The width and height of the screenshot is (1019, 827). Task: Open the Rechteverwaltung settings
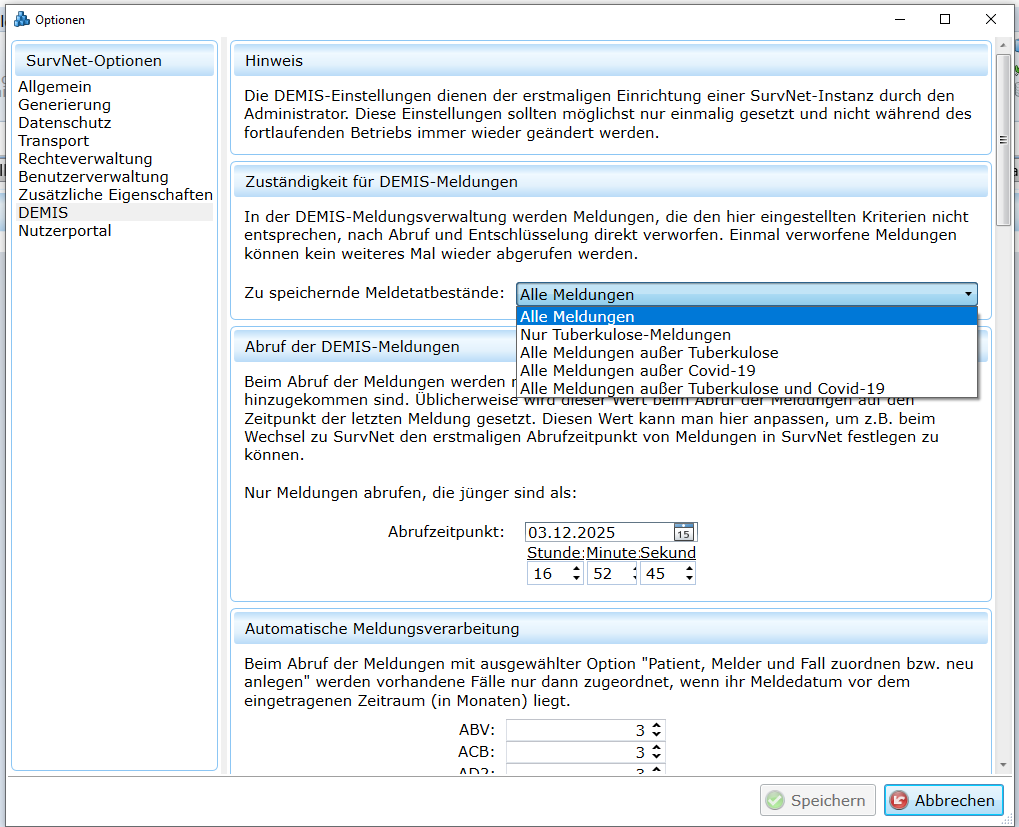pyautogui.click(x=85, y=159)
